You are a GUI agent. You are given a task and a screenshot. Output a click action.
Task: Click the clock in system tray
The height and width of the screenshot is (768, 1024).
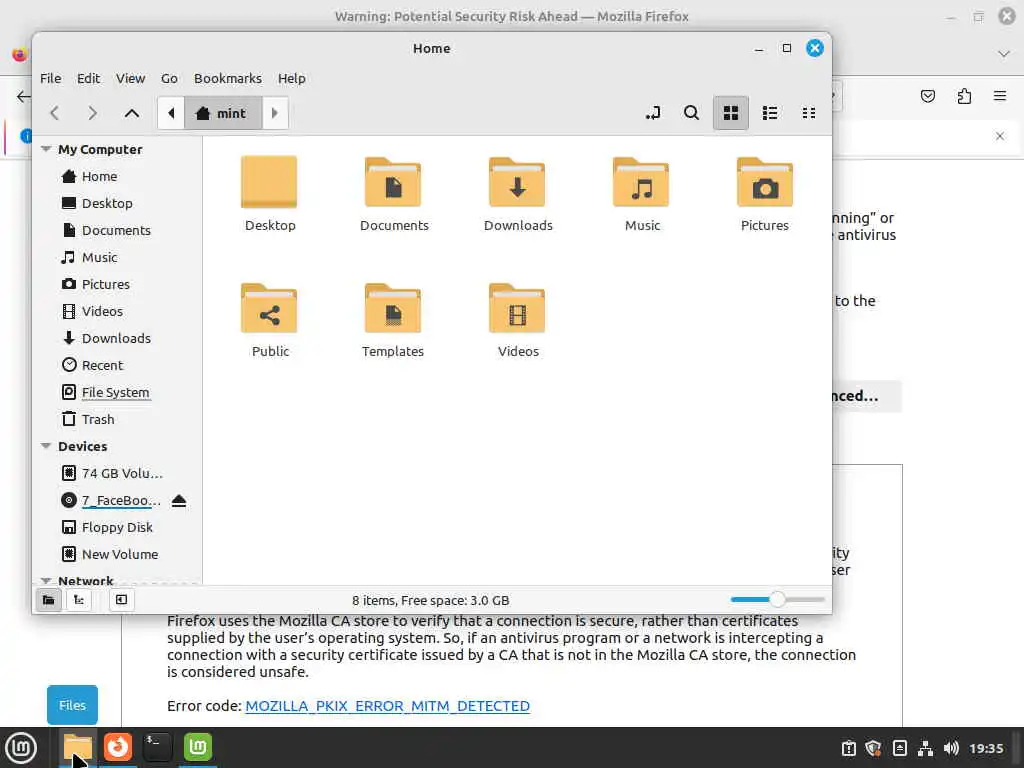[x=986, y=748]
